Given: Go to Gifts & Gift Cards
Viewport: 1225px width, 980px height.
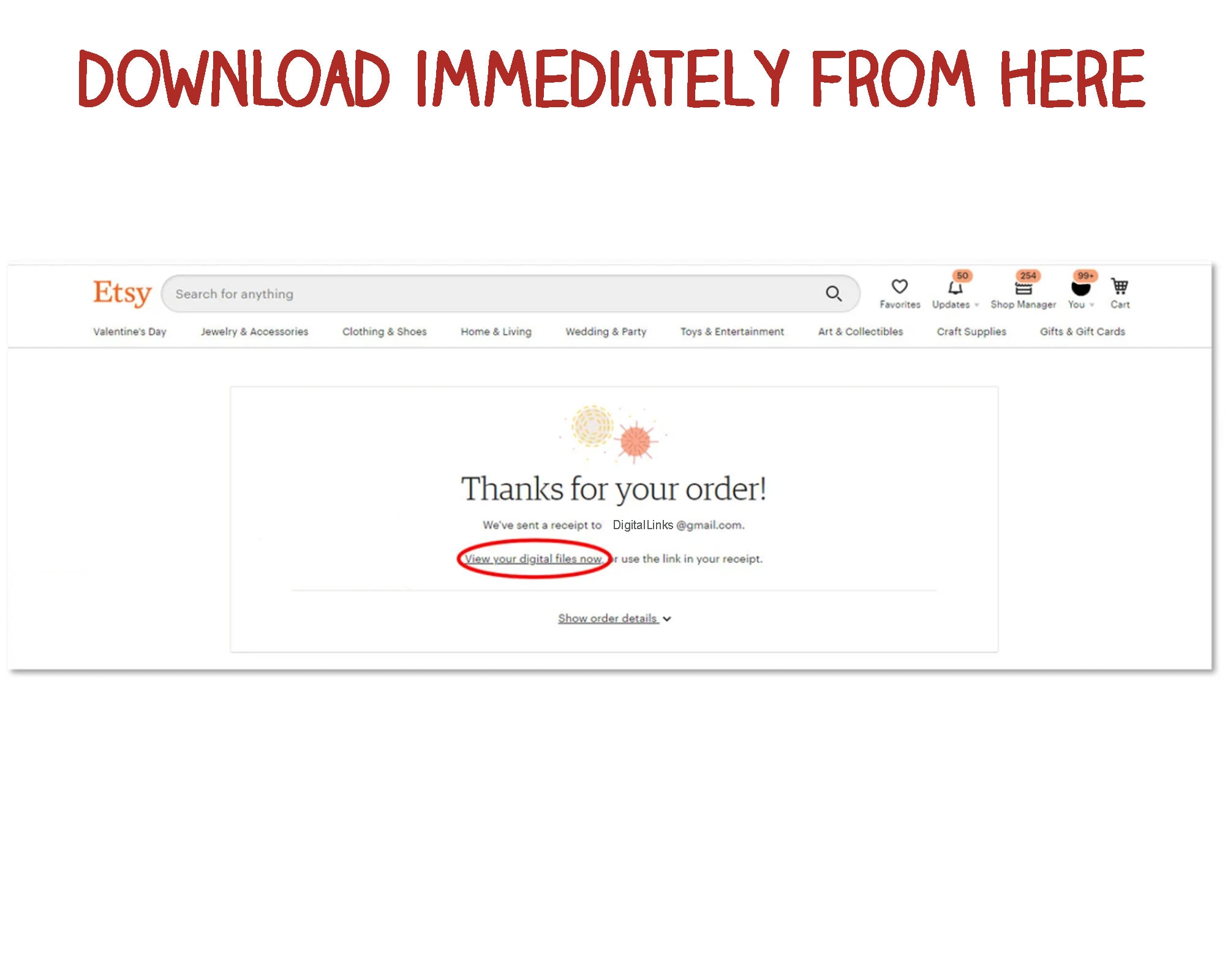Looking at the screenshot, I should (1082, 331).
